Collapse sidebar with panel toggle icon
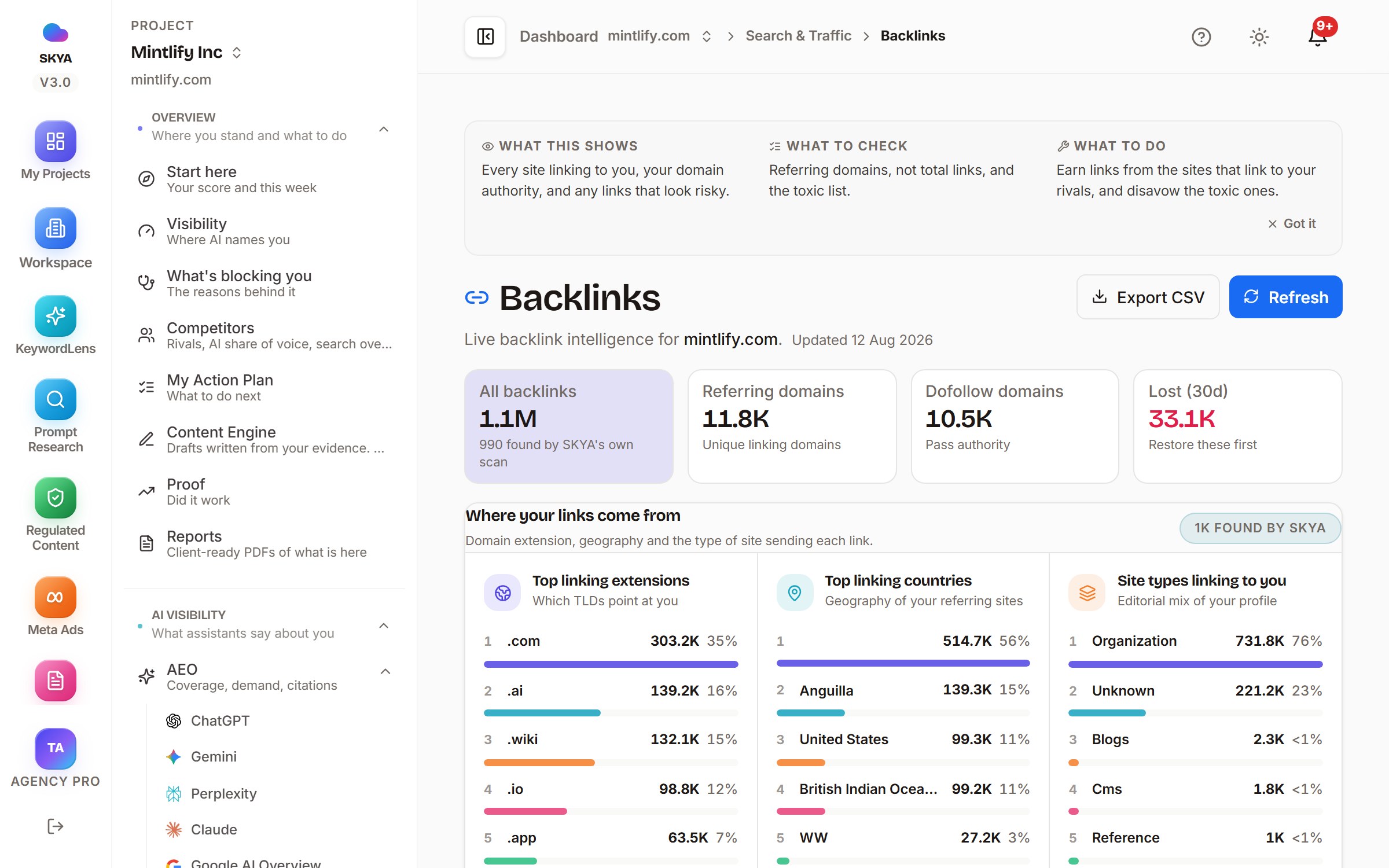The image size is (1389, 868). pos(485,36)
